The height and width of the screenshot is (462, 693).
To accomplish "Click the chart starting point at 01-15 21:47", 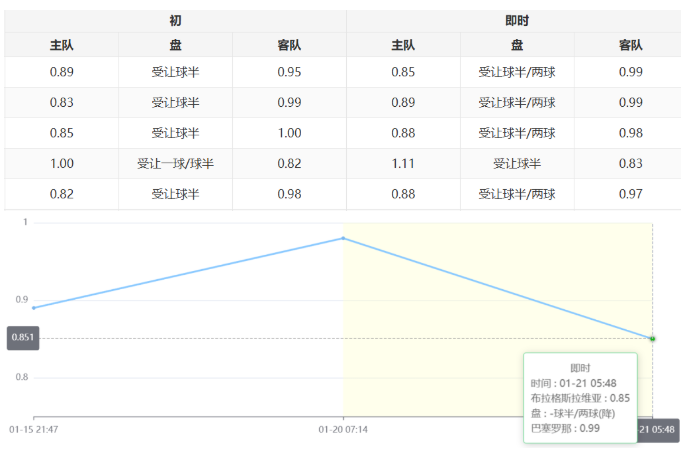I will point(34,308).
